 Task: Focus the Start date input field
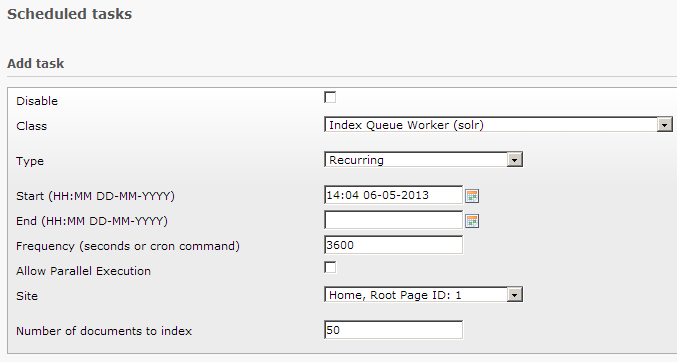click(393, 195)
